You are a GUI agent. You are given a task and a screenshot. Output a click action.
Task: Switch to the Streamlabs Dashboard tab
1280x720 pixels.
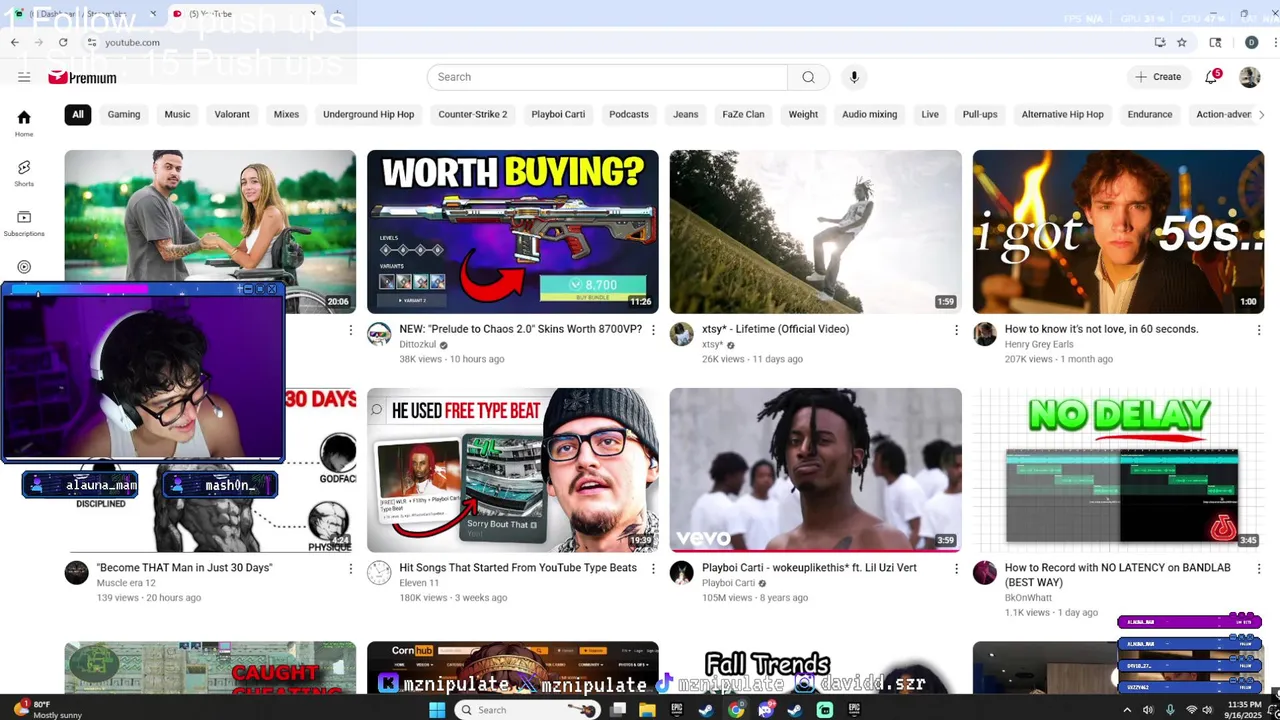(x=85, y=14)
